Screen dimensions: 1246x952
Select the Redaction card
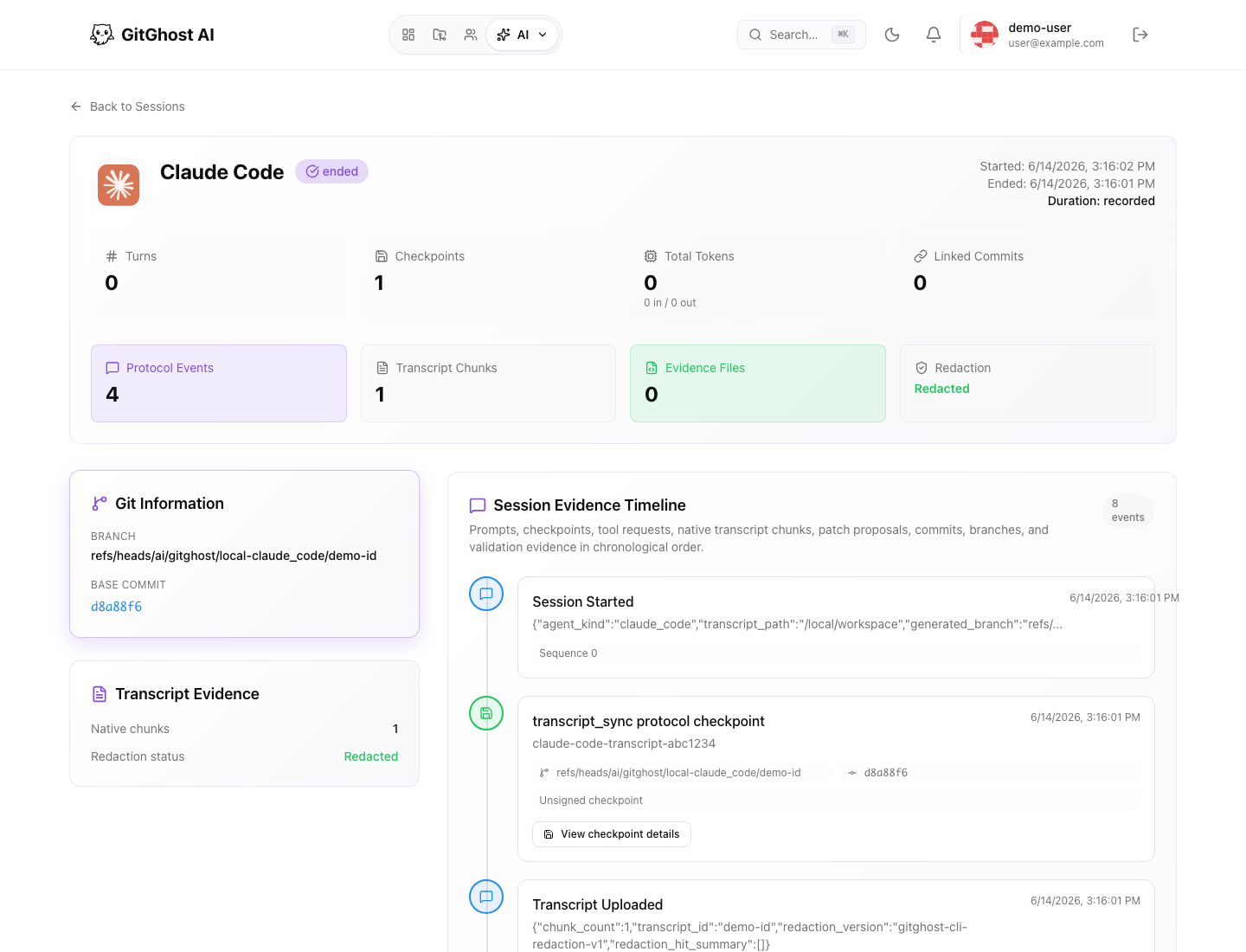1027,383
